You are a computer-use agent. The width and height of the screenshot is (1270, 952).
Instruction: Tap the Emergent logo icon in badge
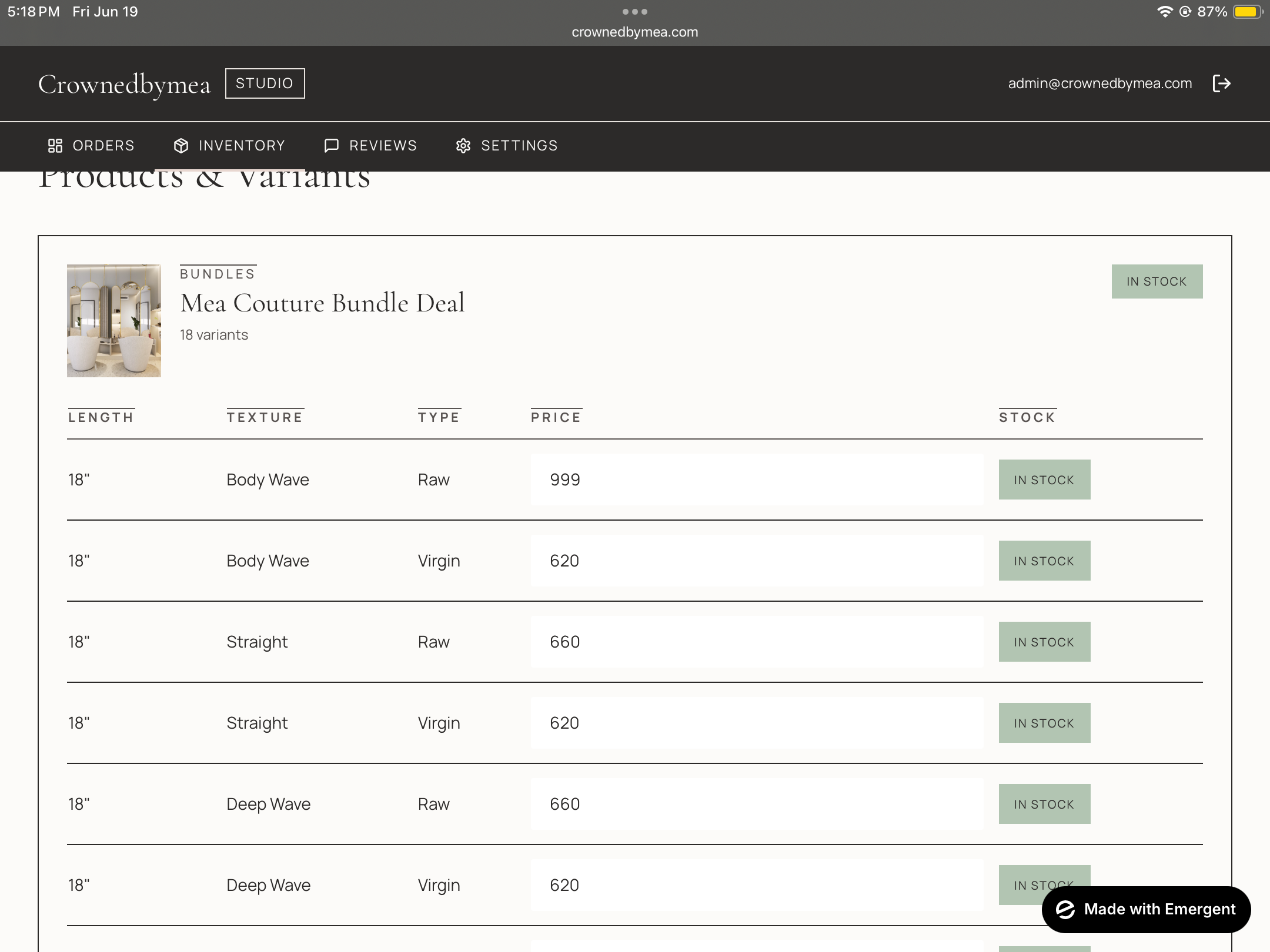tap(1065, 909)
